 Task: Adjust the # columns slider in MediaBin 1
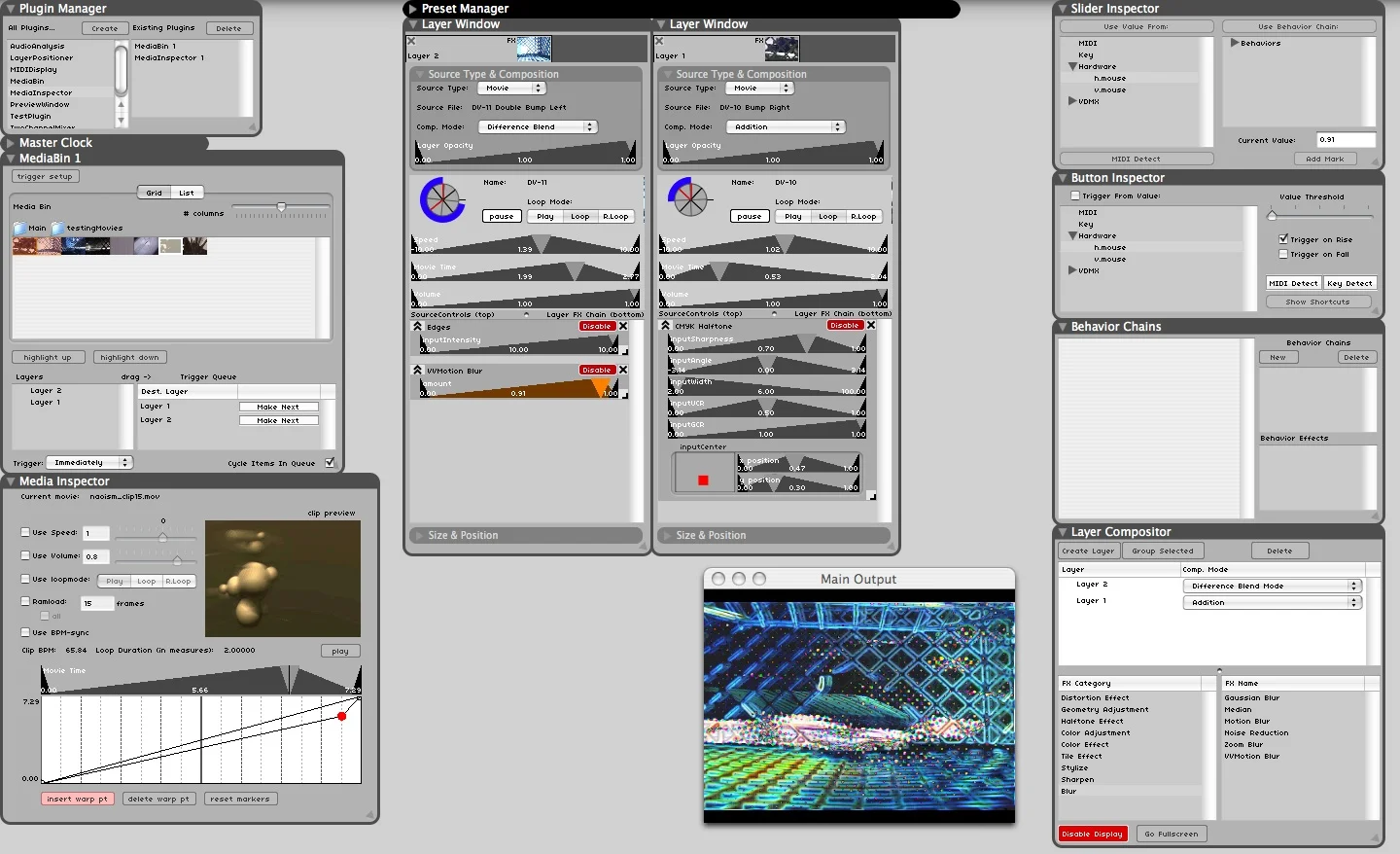pyautogui.click(x=282, y=207)
